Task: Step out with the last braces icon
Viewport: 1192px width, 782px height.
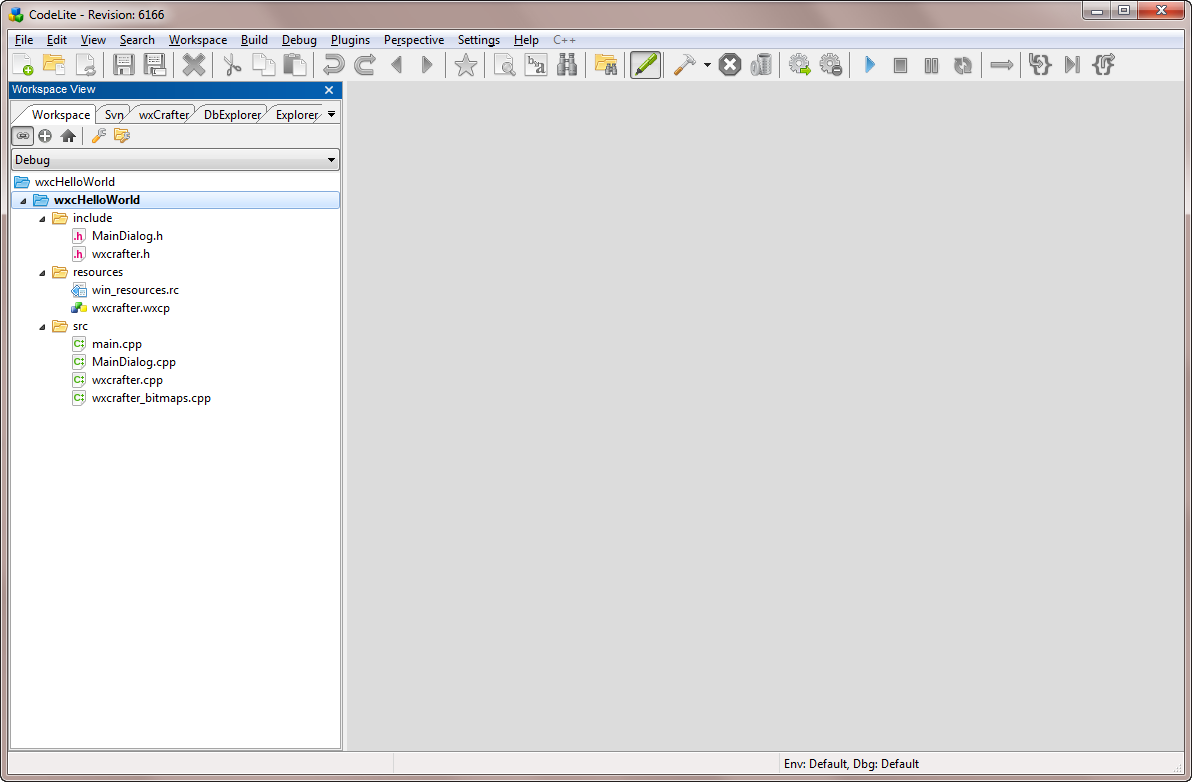Action: [x=1104, y=65]
